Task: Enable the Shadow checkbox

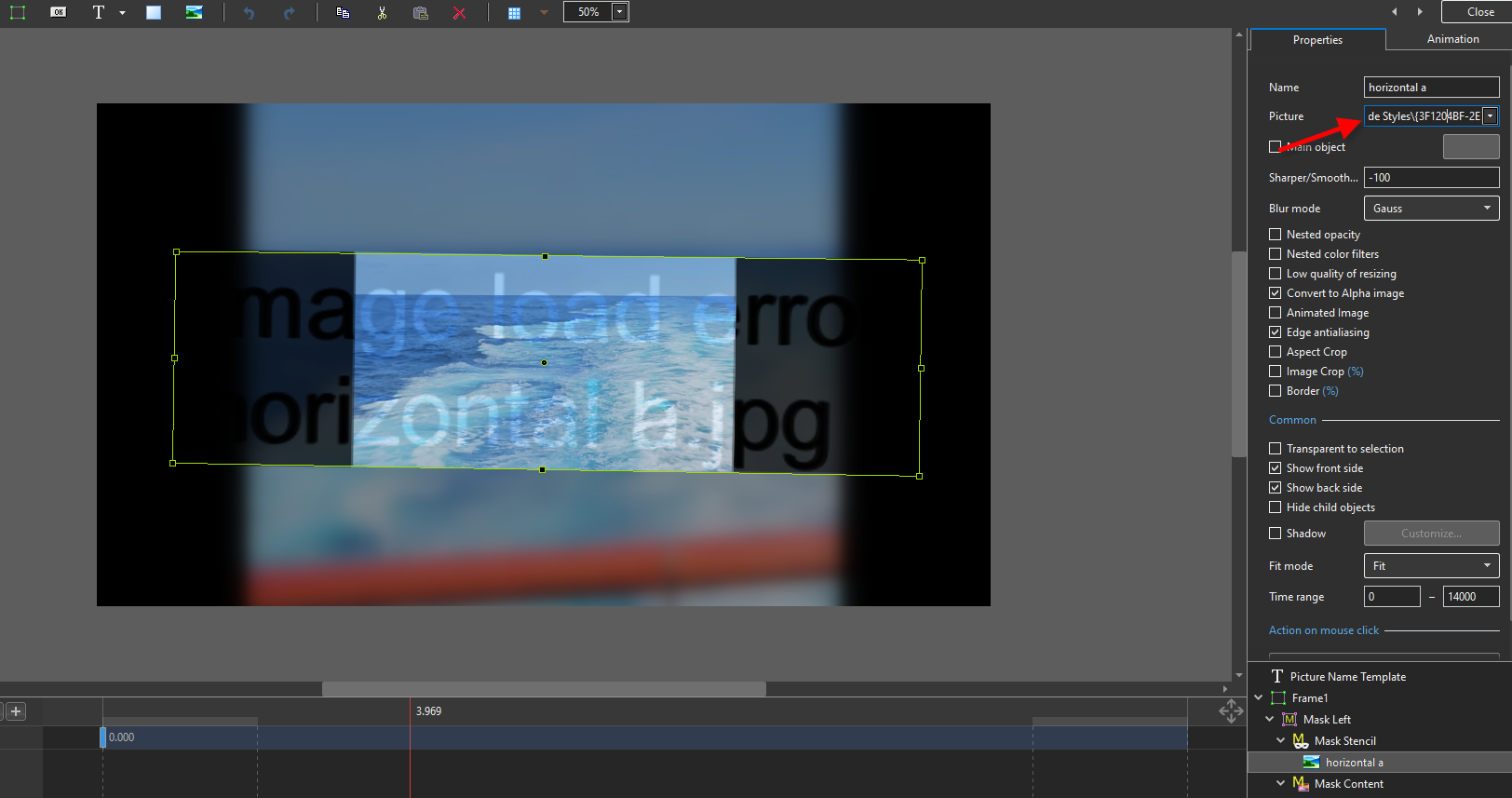Action: 1276,534
